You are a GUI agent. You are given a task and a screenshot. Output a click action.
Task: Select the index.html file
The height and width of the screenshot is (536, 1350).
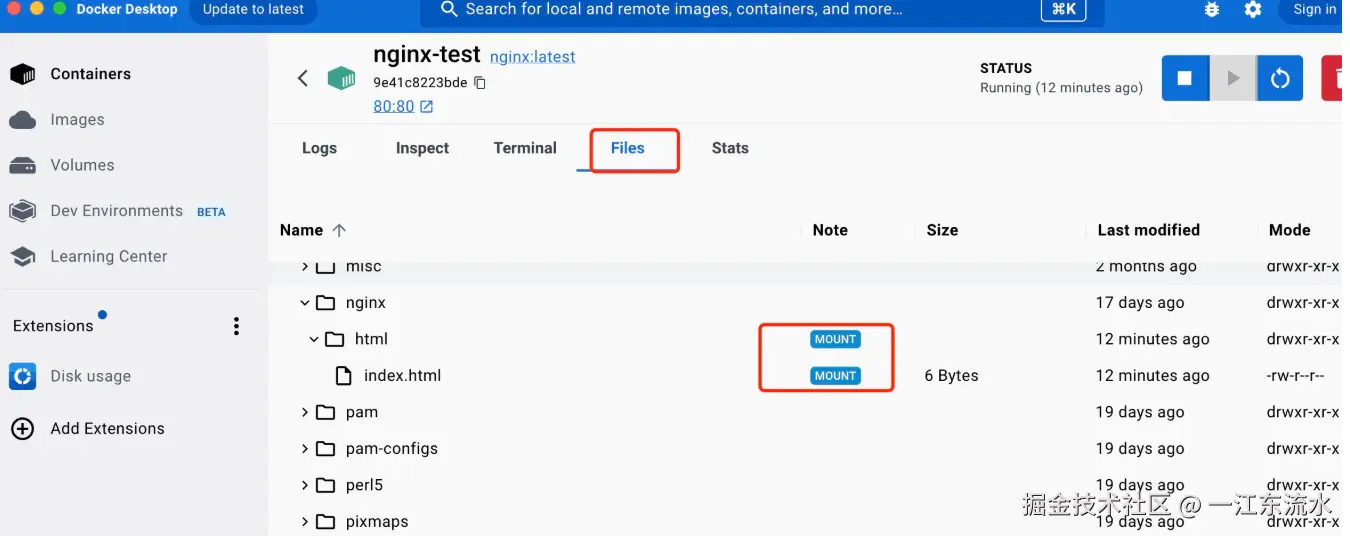402,376
